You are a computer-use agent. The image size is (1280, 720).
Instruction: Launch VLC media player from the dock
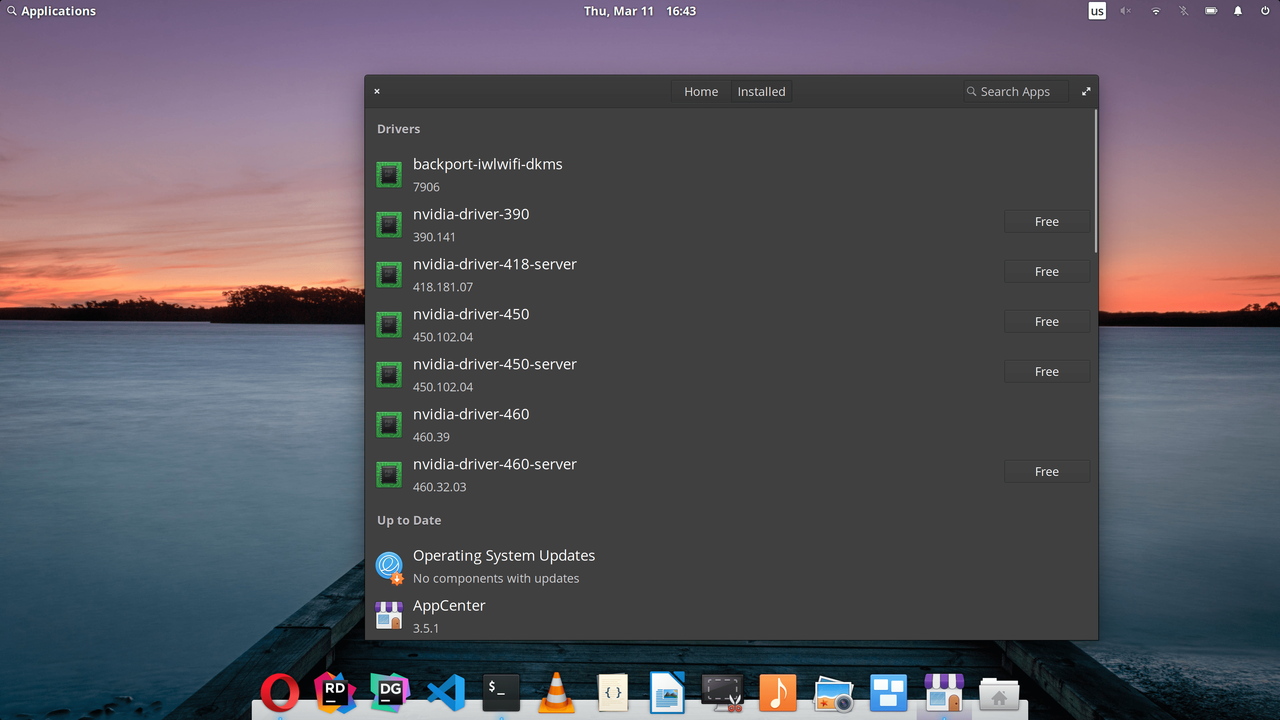tap(556, 692)
